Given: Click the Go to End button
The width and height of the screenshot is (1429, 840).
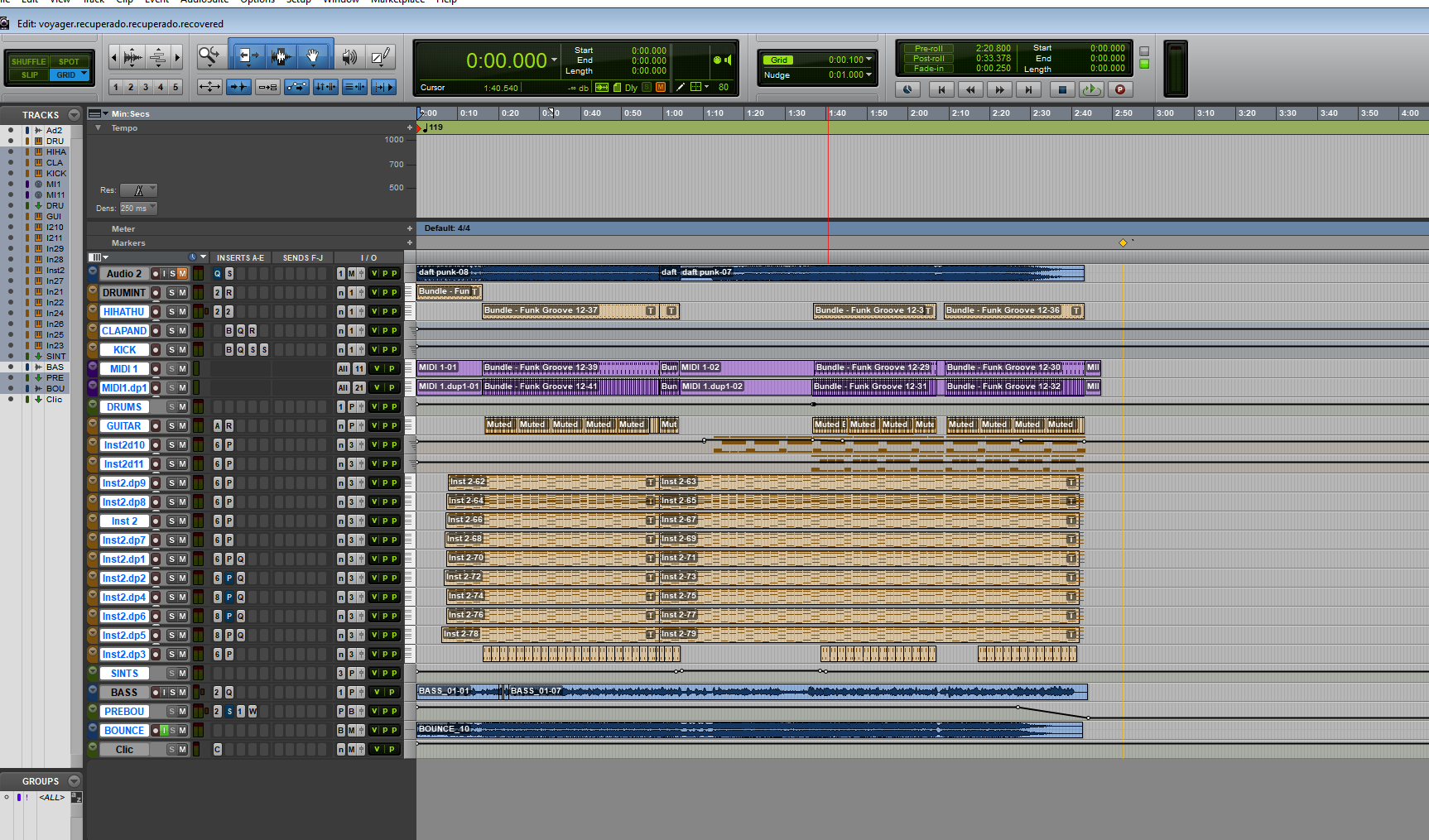Looking at the screenshot, I should (1028, 89).
